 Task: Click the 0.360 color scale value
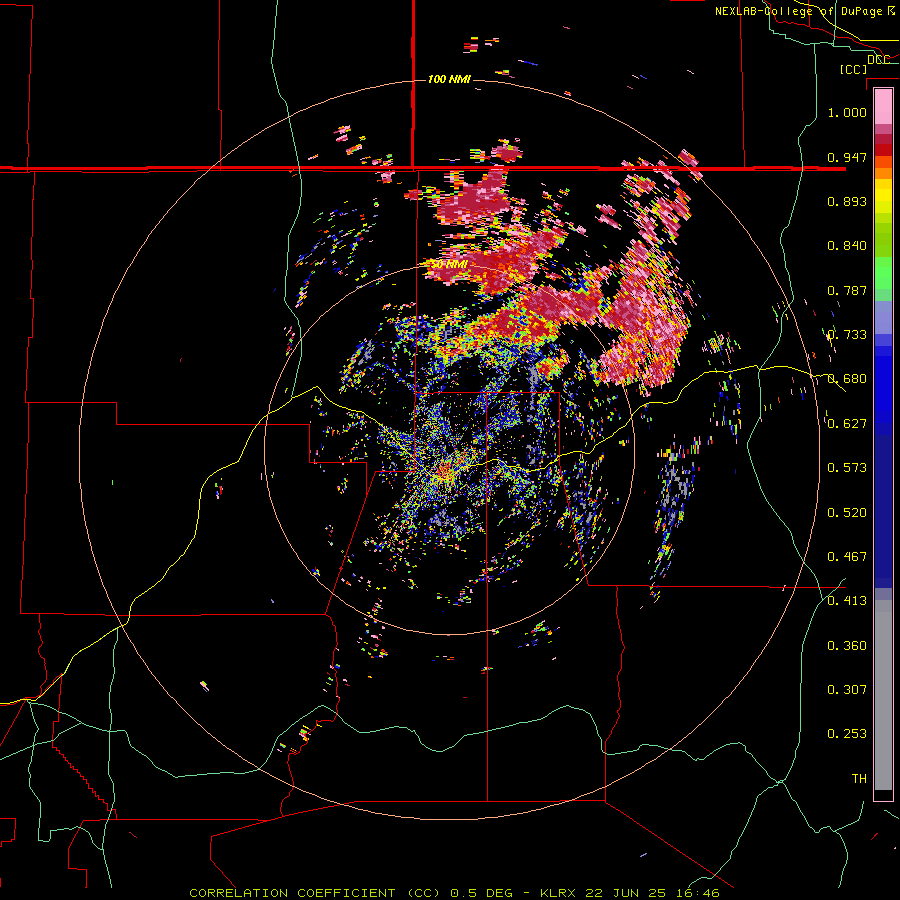[847, 646]
